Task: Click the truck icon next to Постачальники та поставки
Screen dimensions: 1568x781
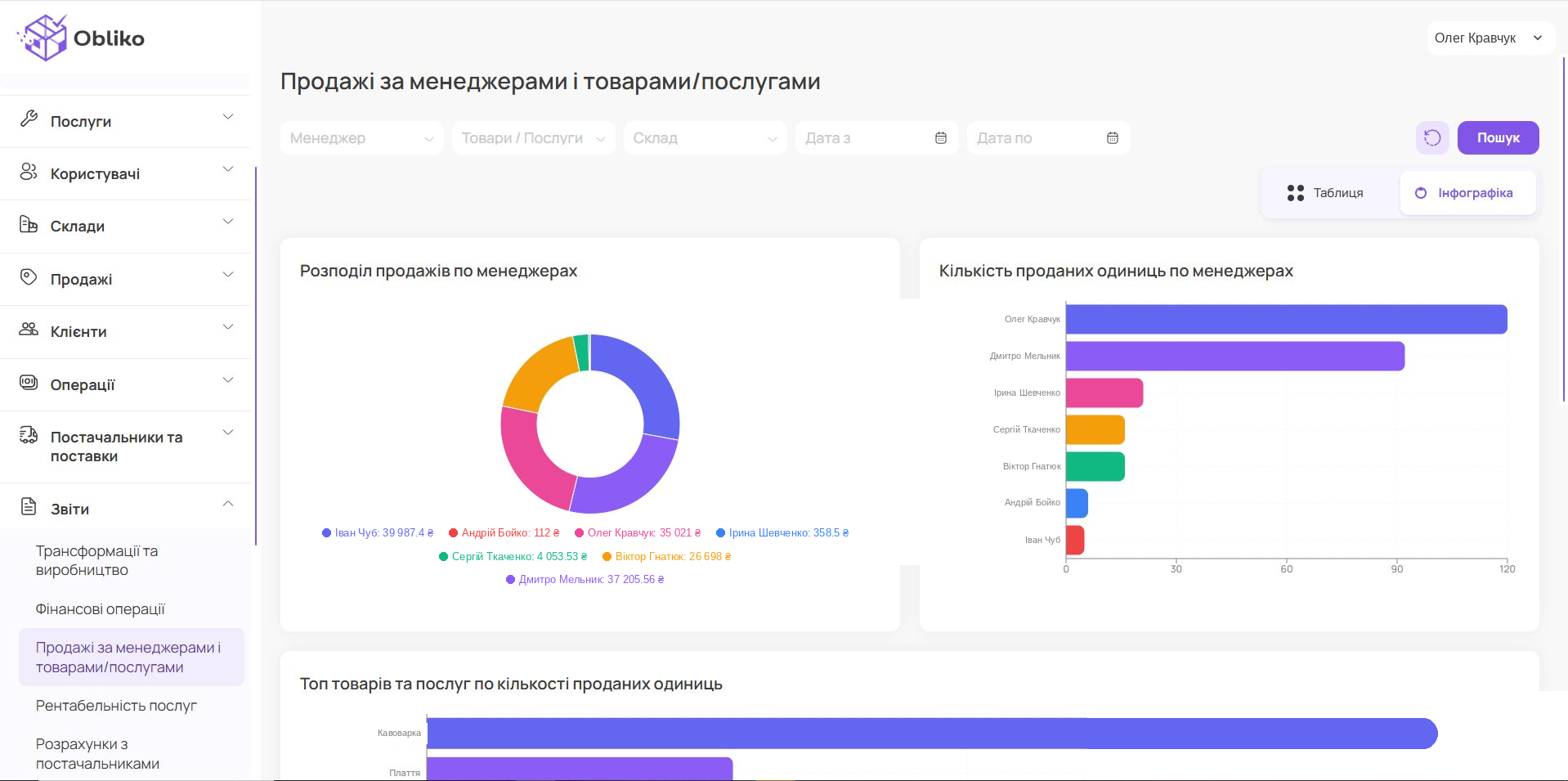Action: [x=29, y=434]
